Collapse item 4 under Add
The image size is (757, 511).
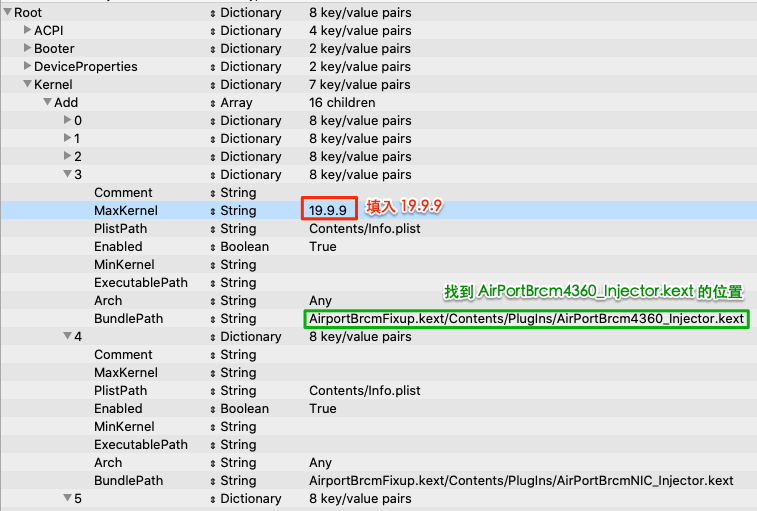click(68, 336)
